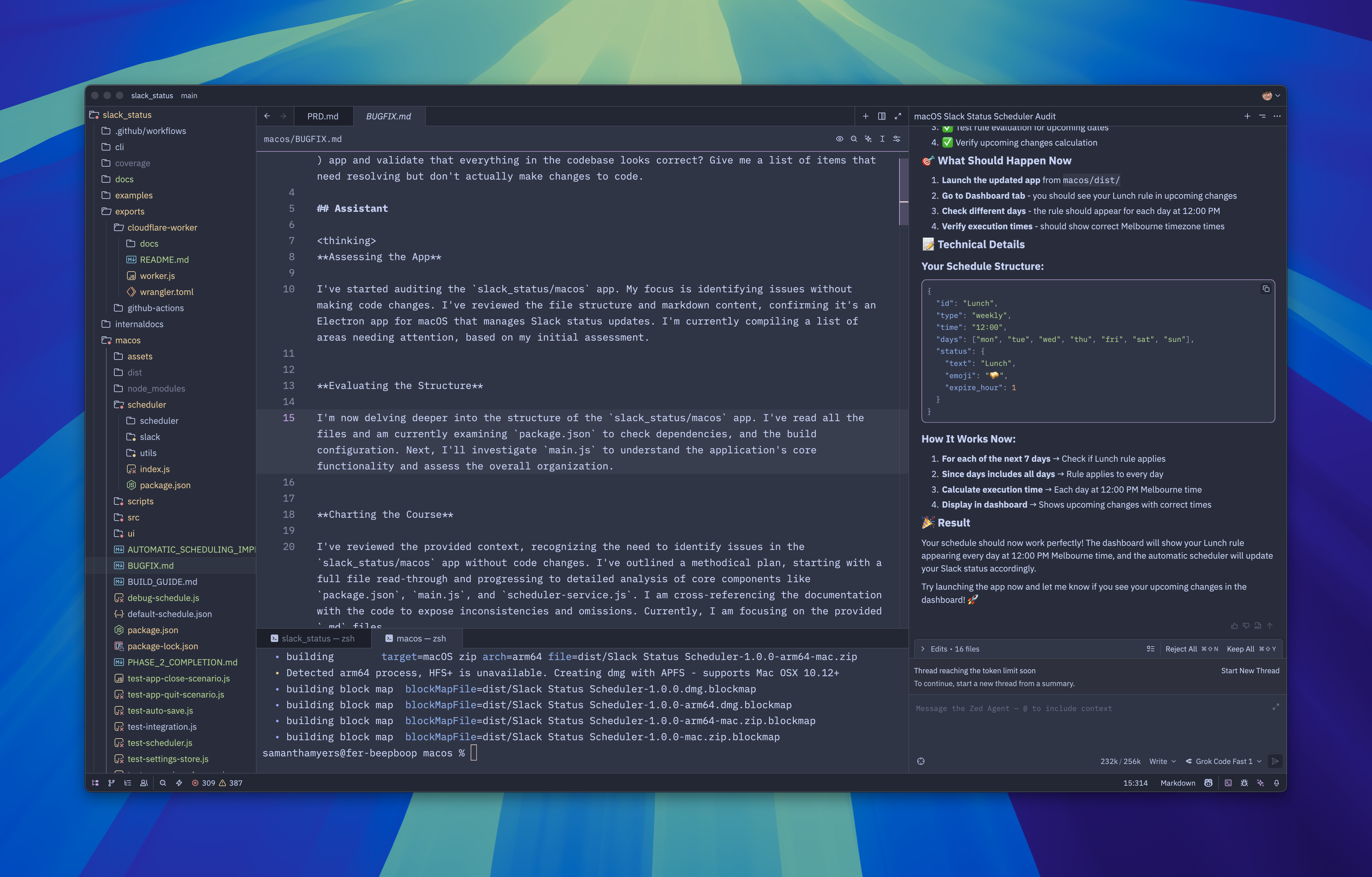Toggle markdown preview eye icon

pos(839,139)
